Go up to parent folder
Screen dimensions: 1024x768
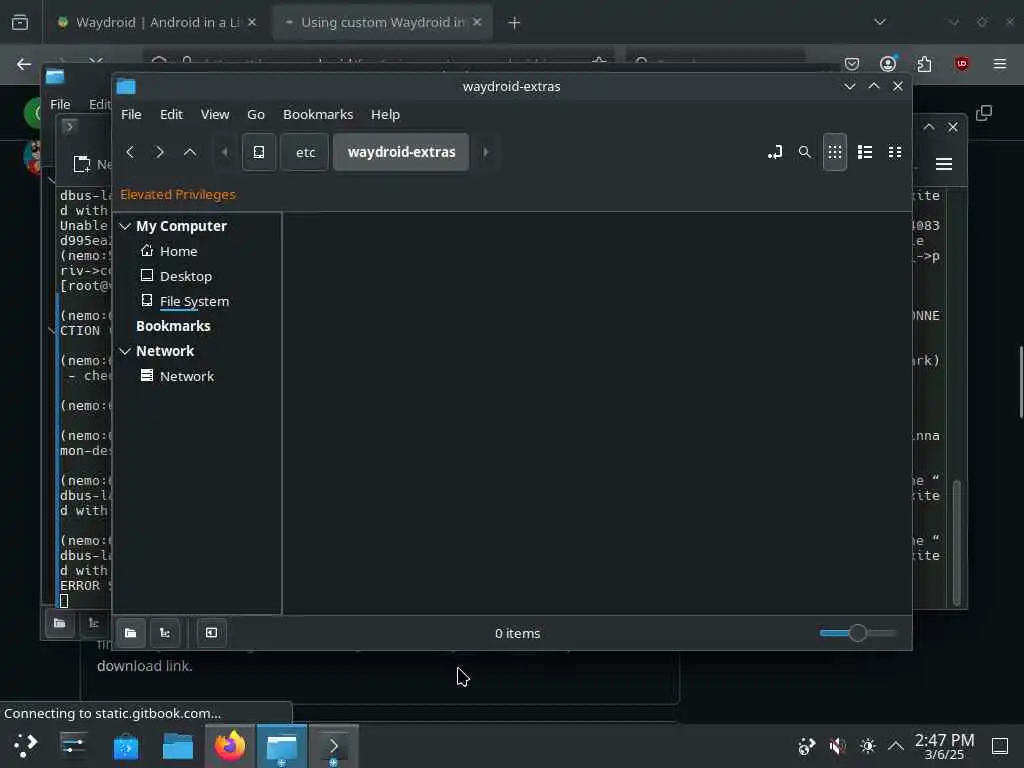[189, 152]
